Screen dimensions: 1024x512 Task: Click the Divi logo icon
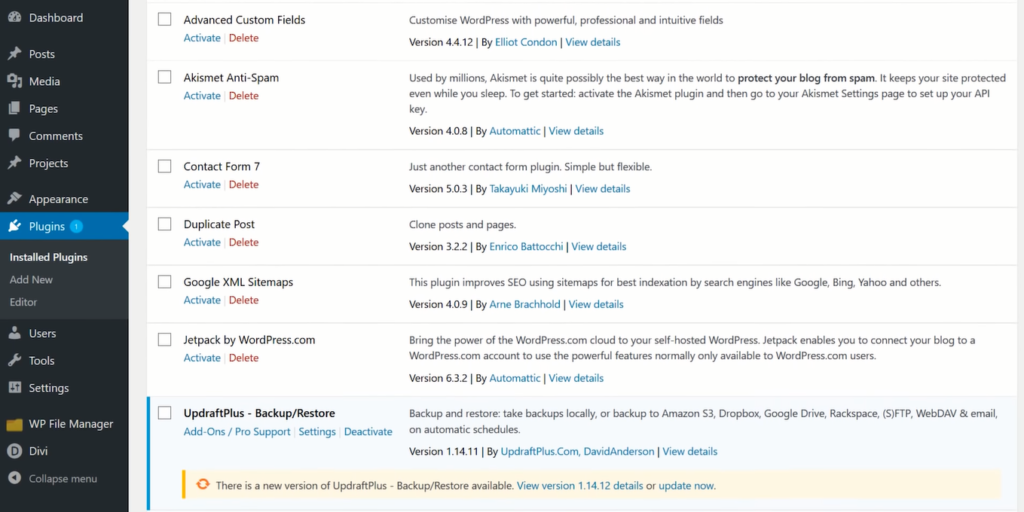tap(14, 451)
